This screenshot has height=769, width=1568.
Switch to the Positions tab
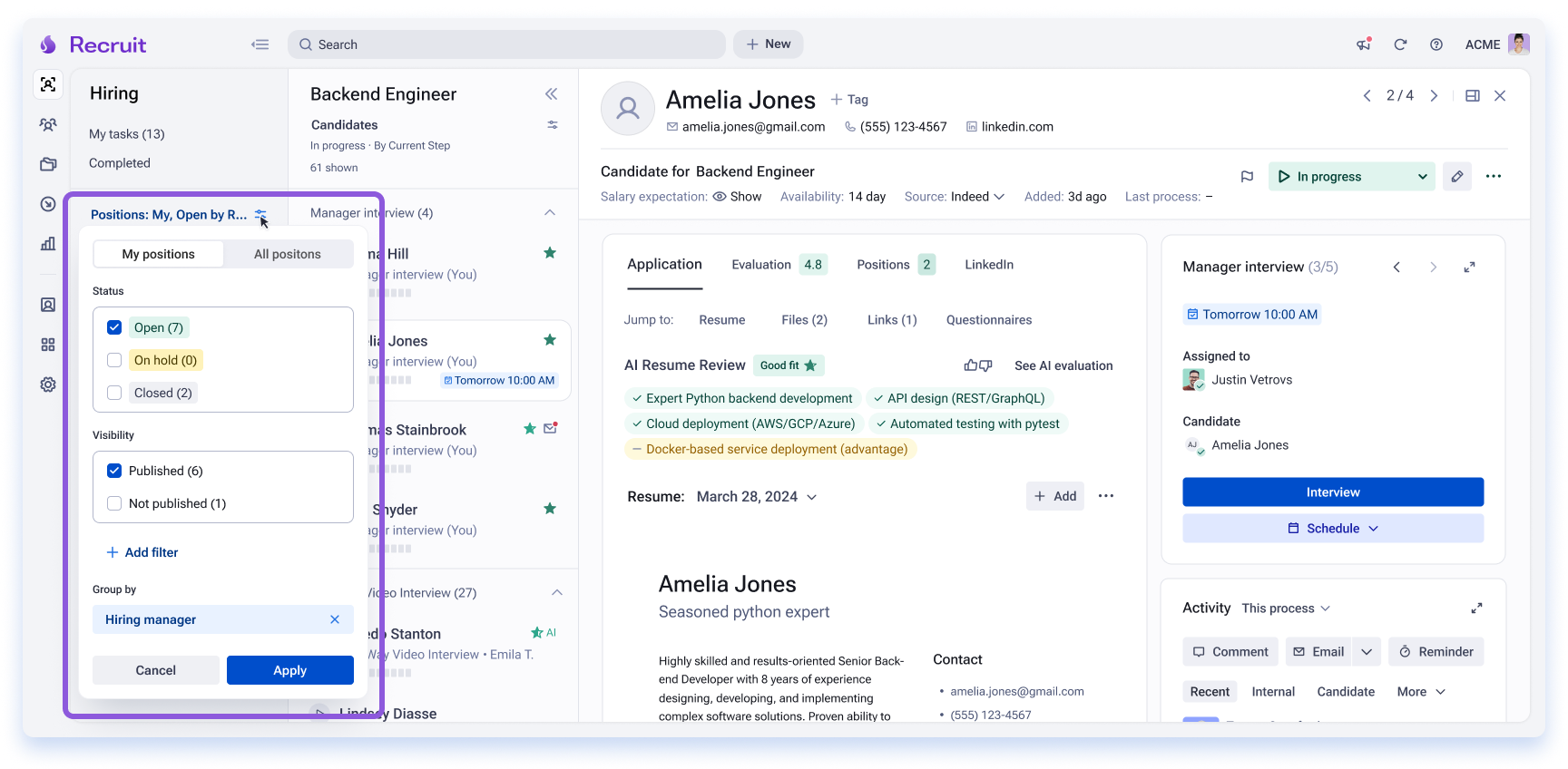(x=896, y=265)
